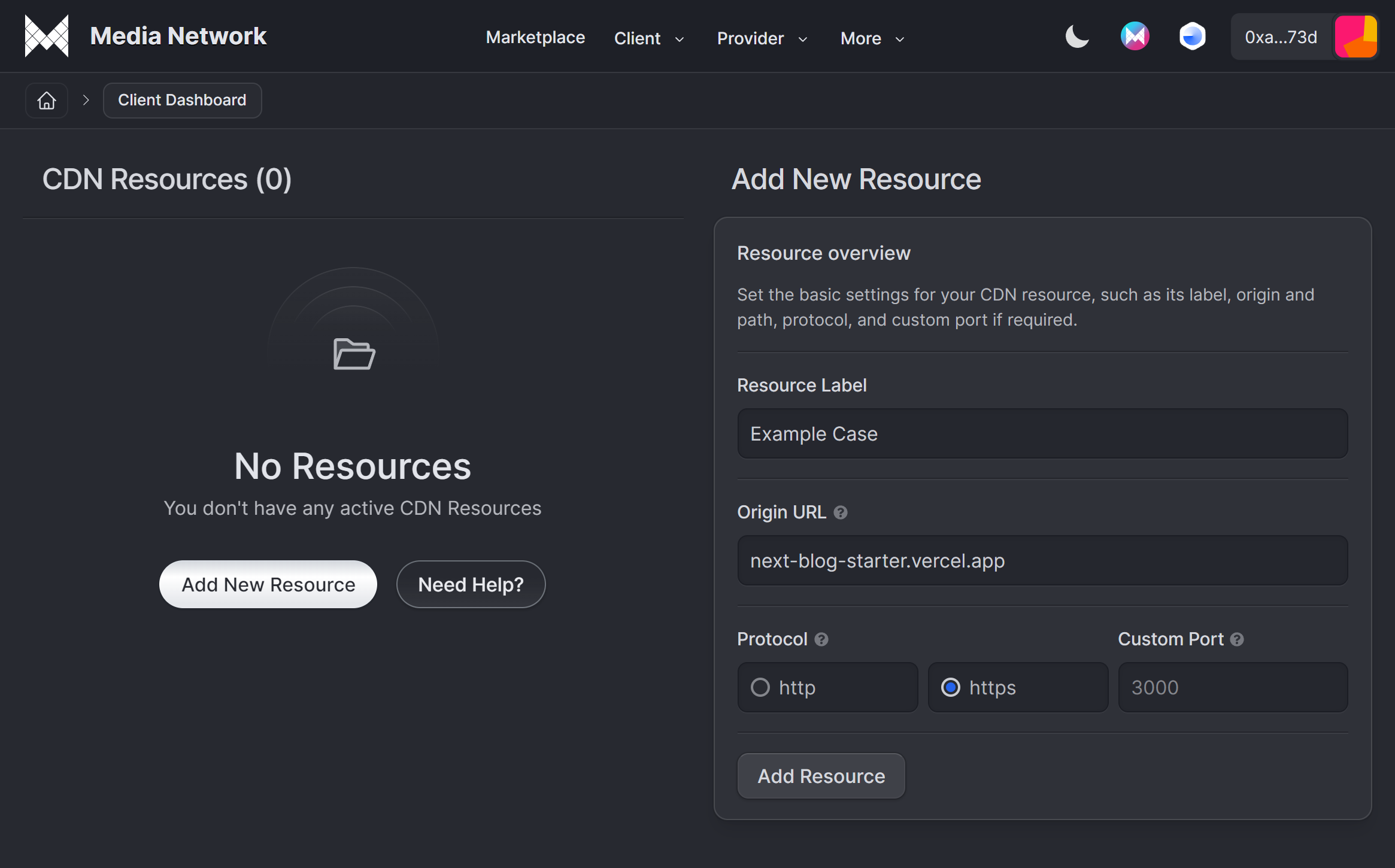Select the http protocol radio option
The image size is (1395, 868).
tap(827, 687)
